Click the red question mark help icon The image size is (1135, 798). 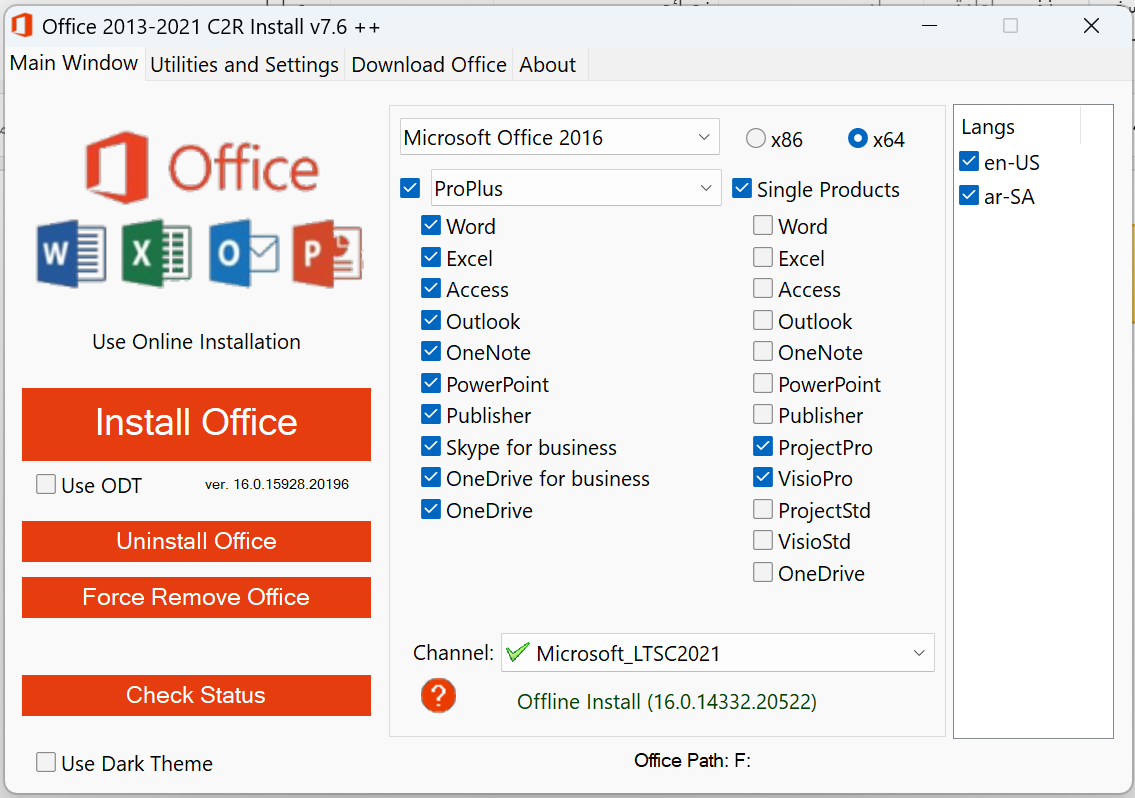pos(438,695)
